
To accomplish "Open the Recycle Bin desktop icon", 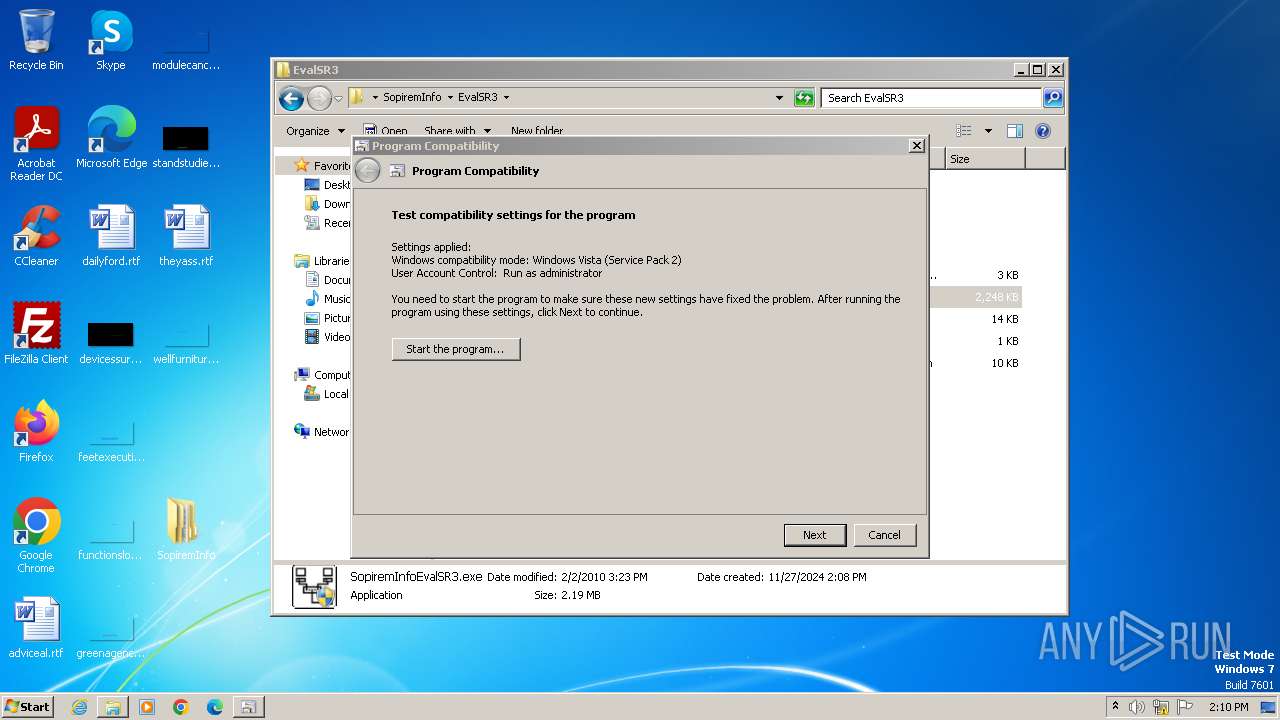I will (36, 40).
